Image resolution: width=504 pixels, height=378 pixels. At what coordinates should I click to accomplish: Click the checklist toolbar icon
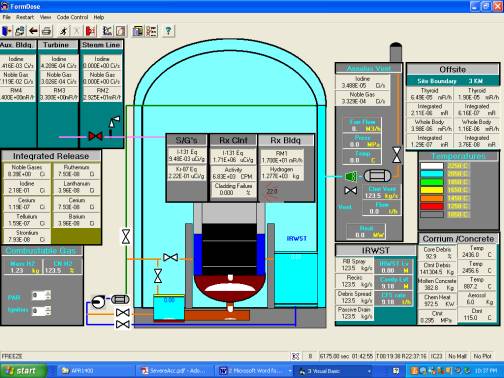(151, 31)
